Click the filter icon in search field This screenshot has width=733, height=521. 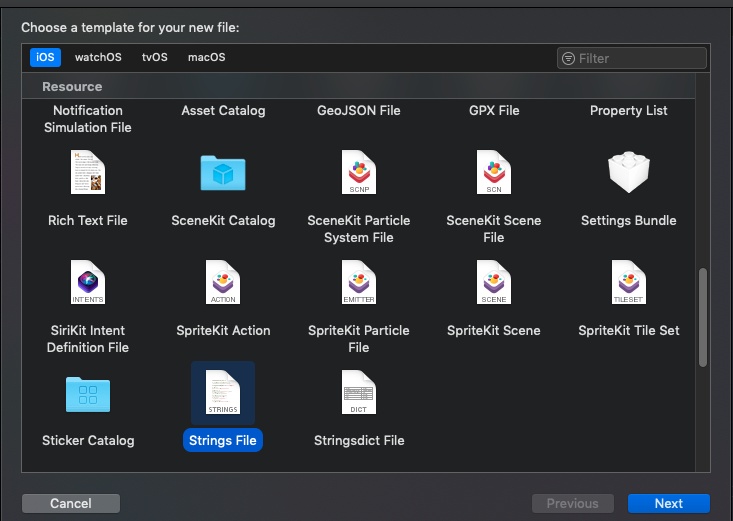(568, 58)
